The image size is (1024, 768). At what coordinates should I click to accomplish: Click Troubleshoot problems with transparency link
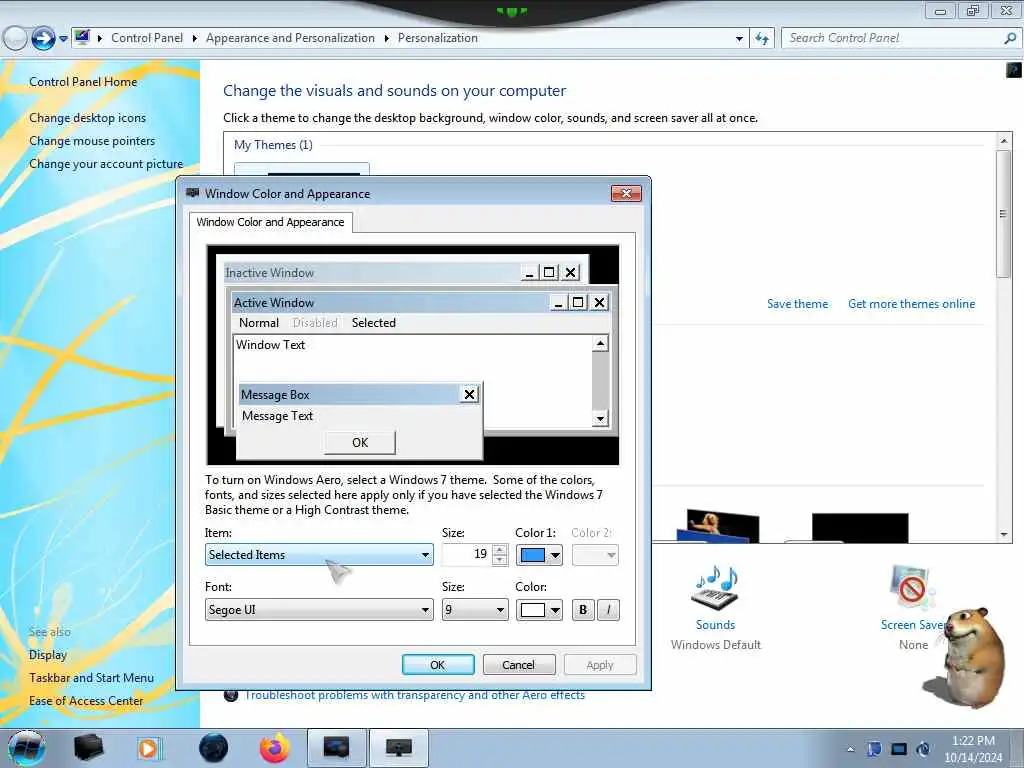click(415, 695)
